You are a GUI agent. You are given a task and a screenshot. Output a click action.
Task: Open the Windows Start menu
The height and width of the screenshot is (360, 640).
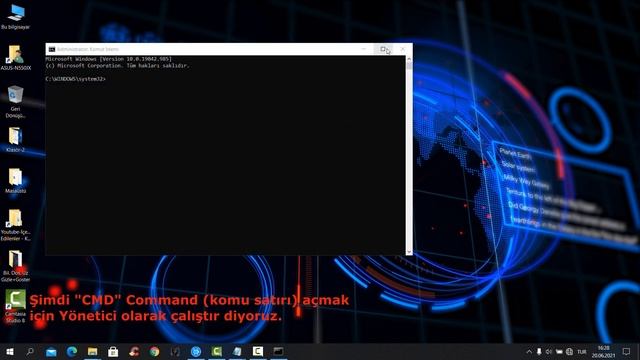pyautogui.click(x=10, y=351)
